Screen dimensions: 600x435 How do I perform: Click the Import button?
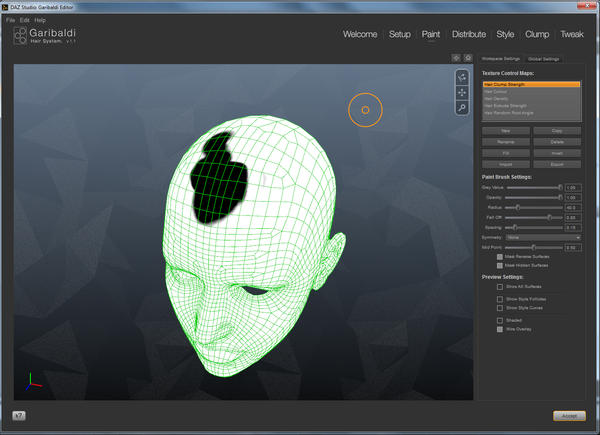tap(505, 164)
